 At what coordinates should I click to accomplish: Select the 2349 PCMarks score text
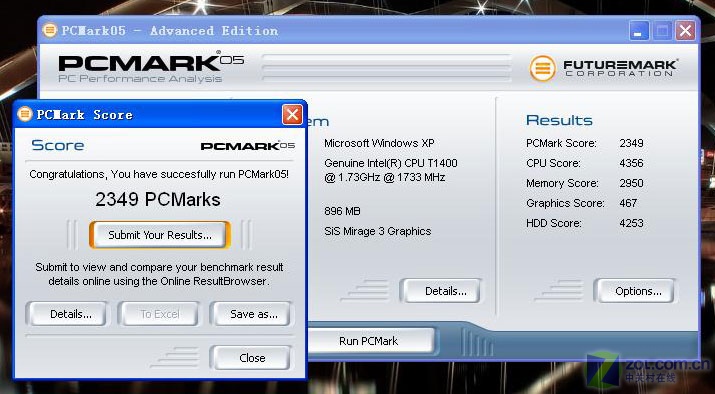158,199
